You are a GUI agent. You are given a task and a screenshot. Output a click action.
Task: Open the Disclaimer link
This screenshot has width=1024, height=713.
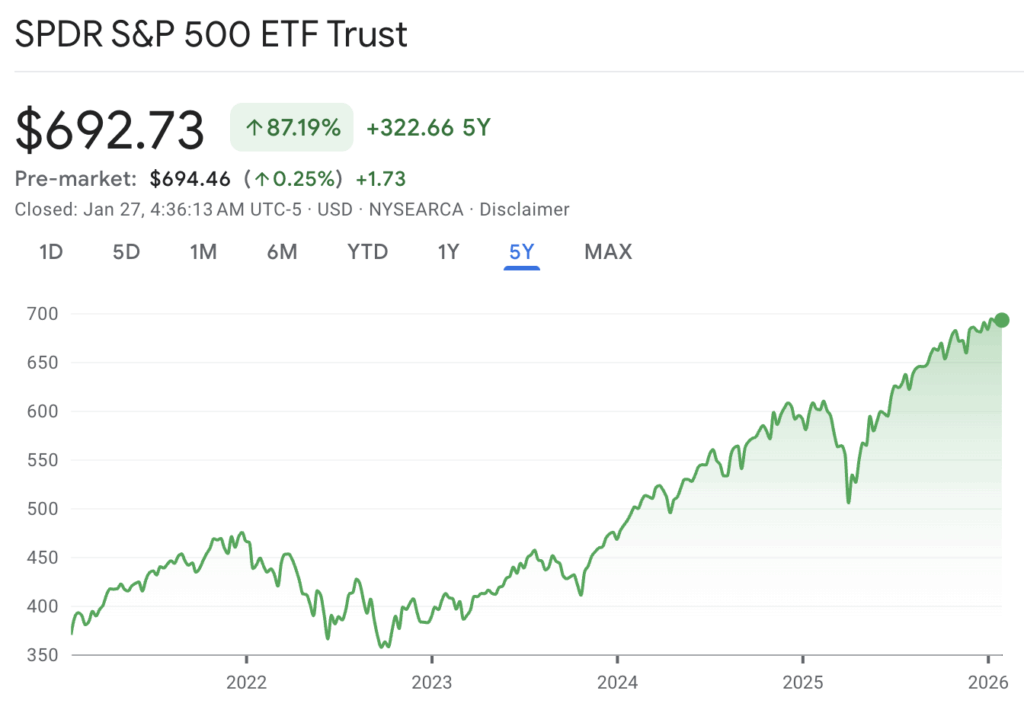pos(524,210)
